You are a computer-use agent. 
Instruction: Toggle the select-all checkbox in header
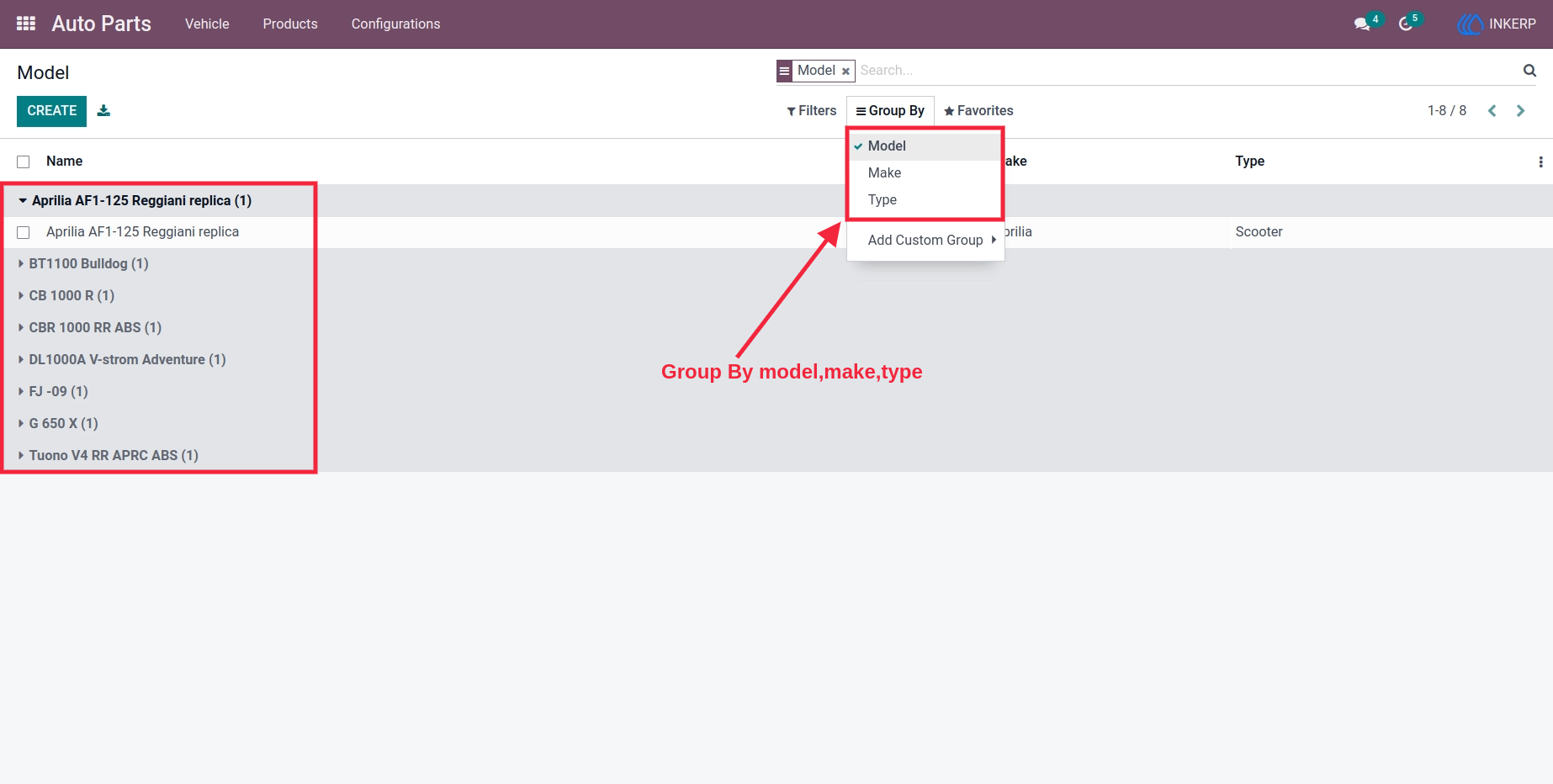[24, 162]
